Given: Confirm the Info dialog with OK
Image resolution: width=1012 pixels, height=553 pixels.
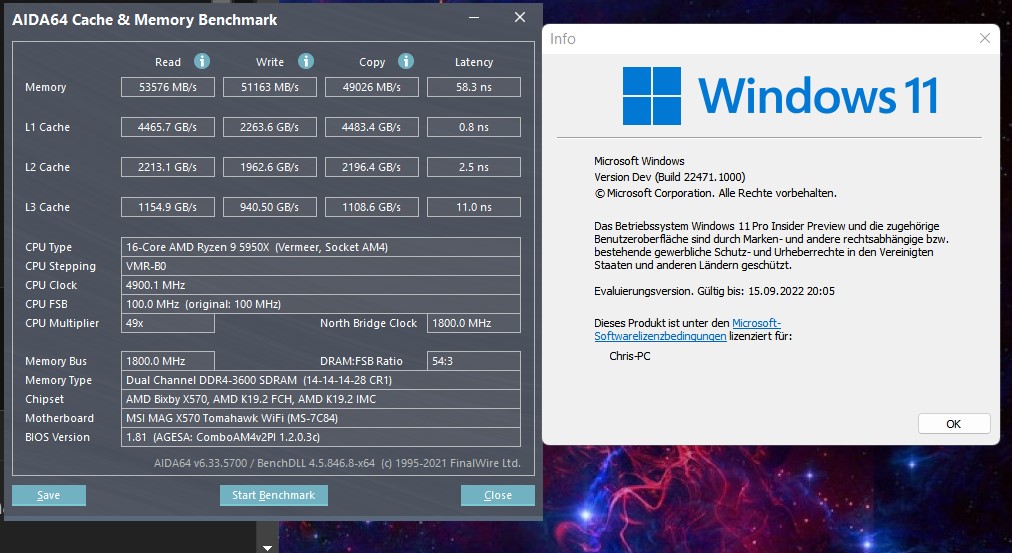Looking at the screenshot, I should click(x=954, y=424).
